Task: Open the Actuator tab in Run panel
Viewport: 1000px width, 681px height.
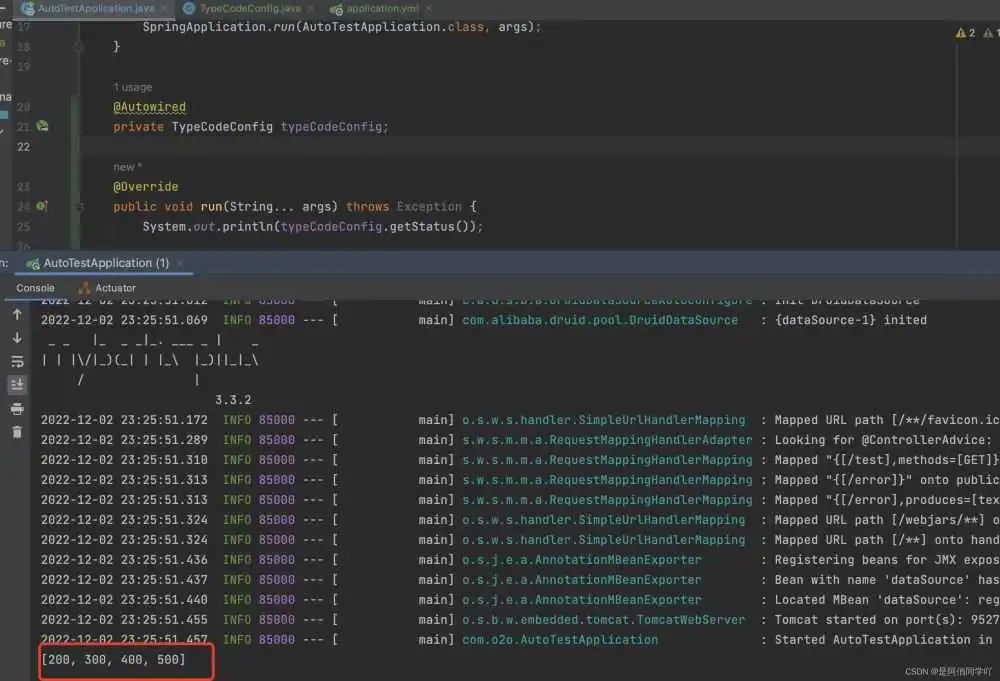Action: coord(115,288)
